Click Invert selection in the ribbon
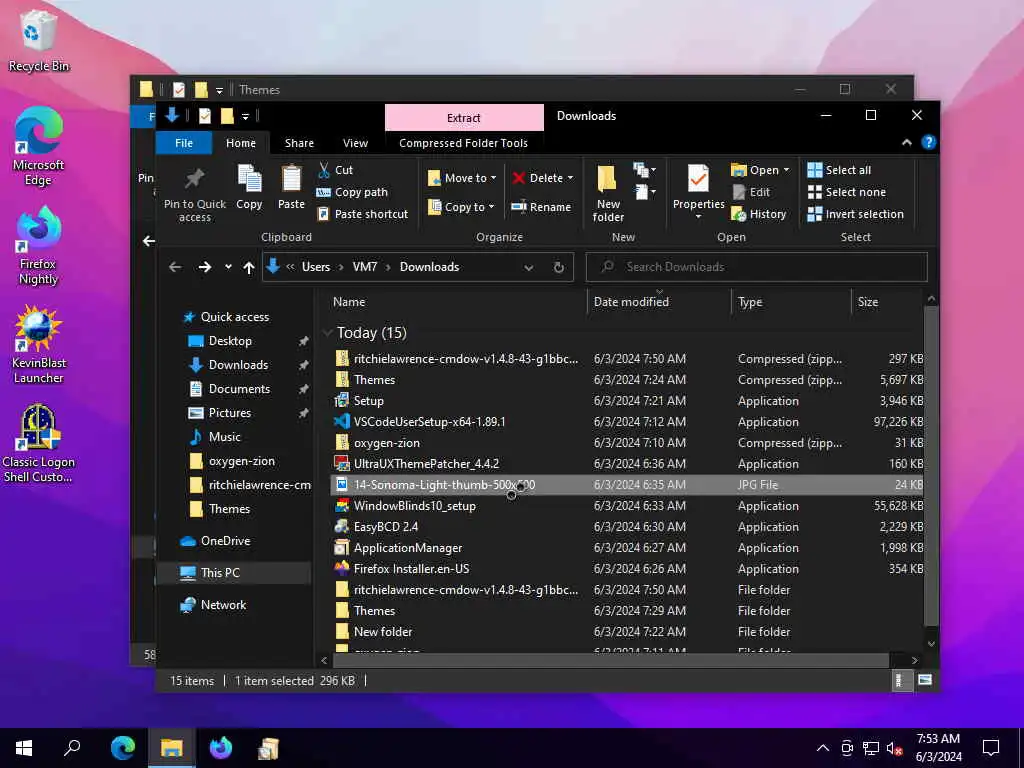 (856, 214)
